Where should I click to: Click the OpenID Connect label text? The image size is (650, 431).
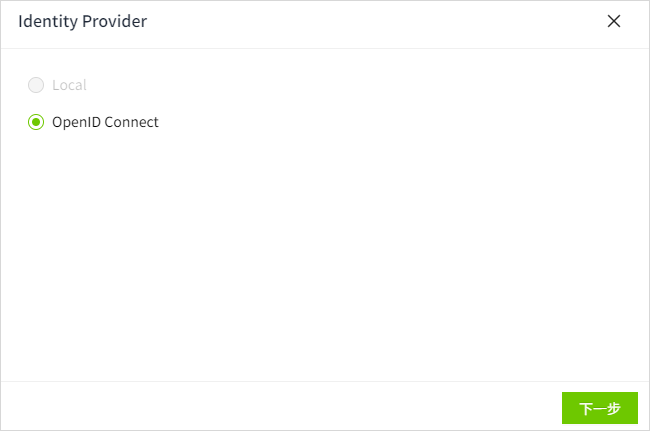[105, 123]
